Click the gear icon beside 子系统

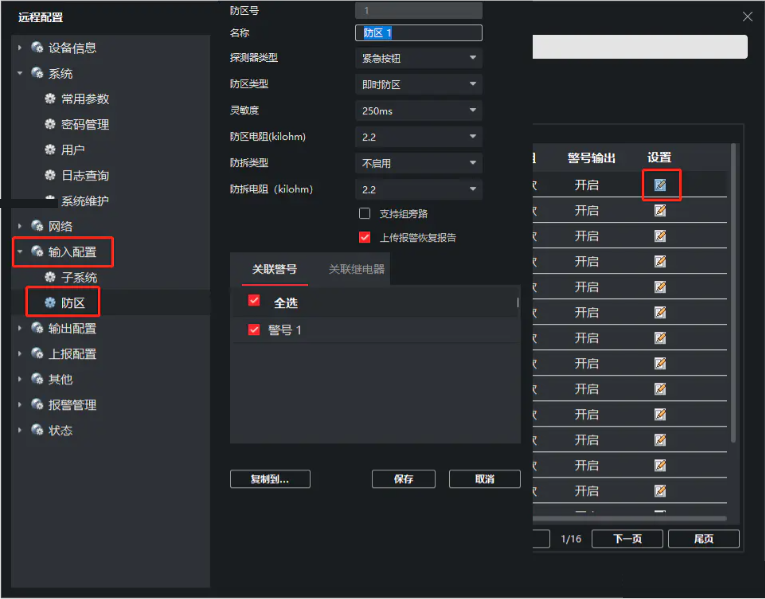(x=50, y=277)
